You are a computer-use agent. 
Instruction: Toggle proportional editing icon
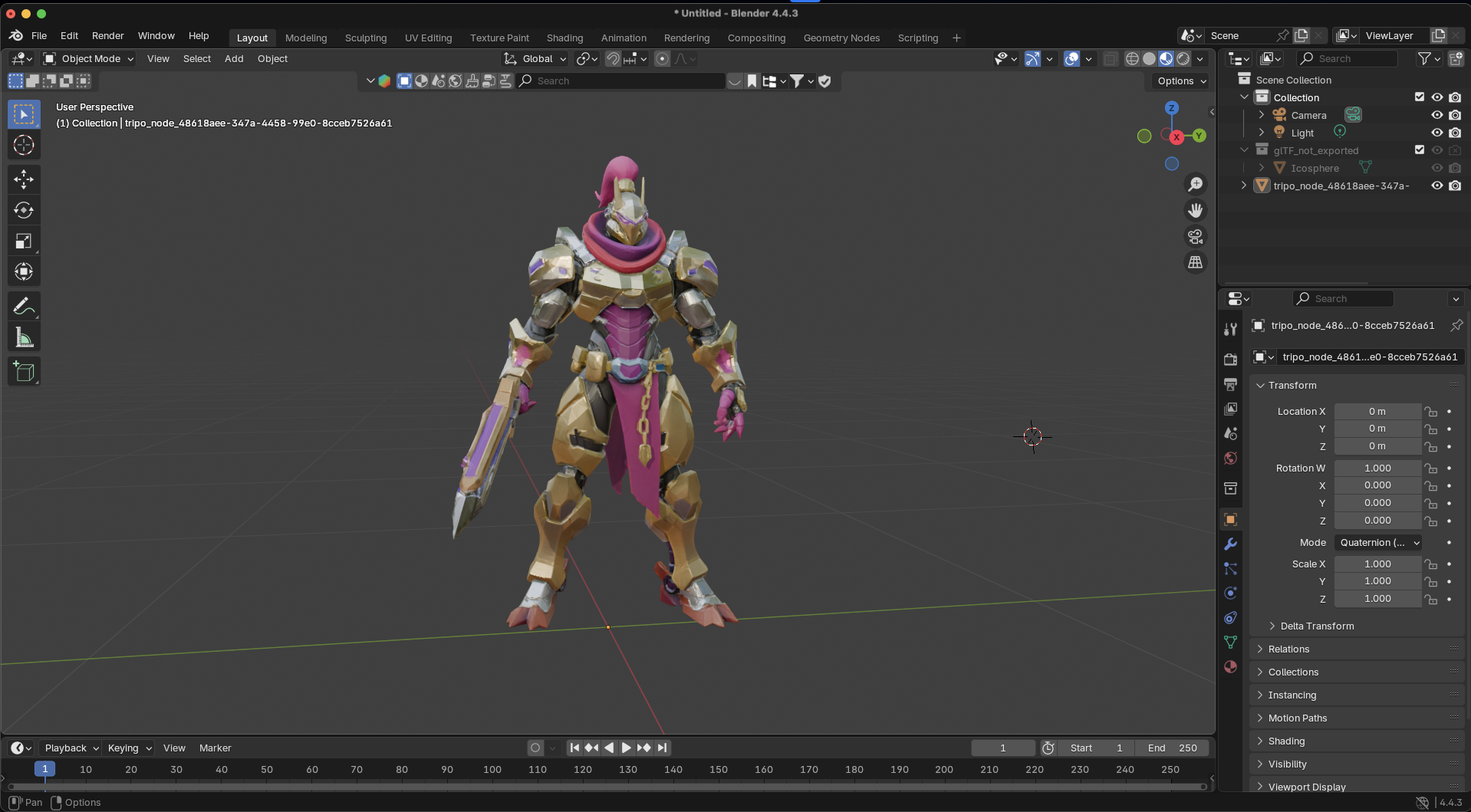662,59
